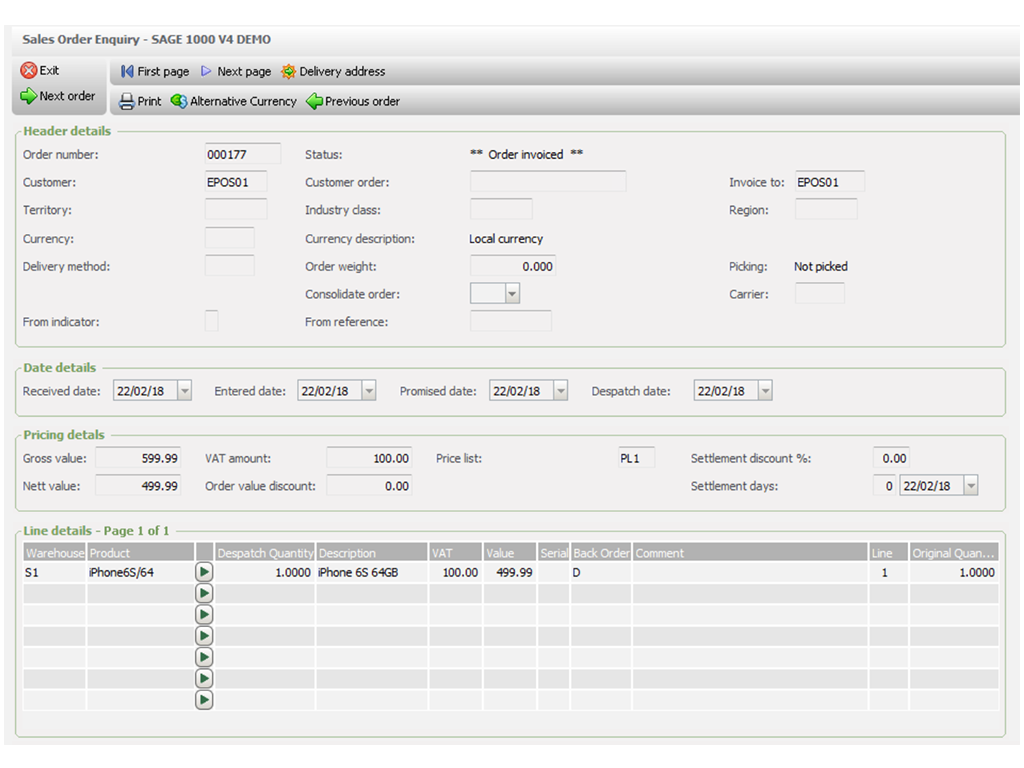Click the Comment column header
This screenshot has height=768, width=1024.
coord(750,552)
